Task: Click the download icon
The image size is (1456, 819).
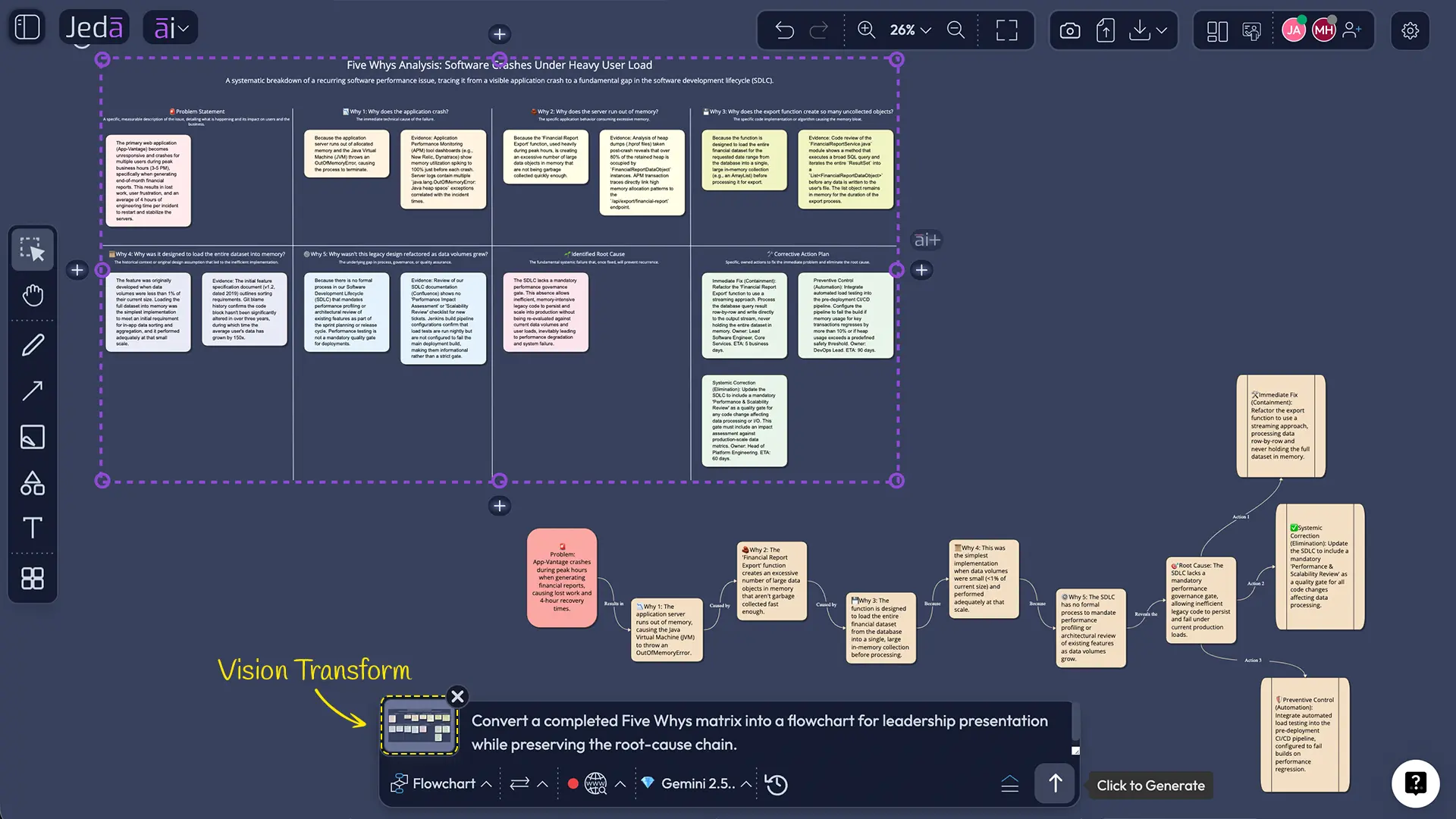Action: (x=1139, y=30)
